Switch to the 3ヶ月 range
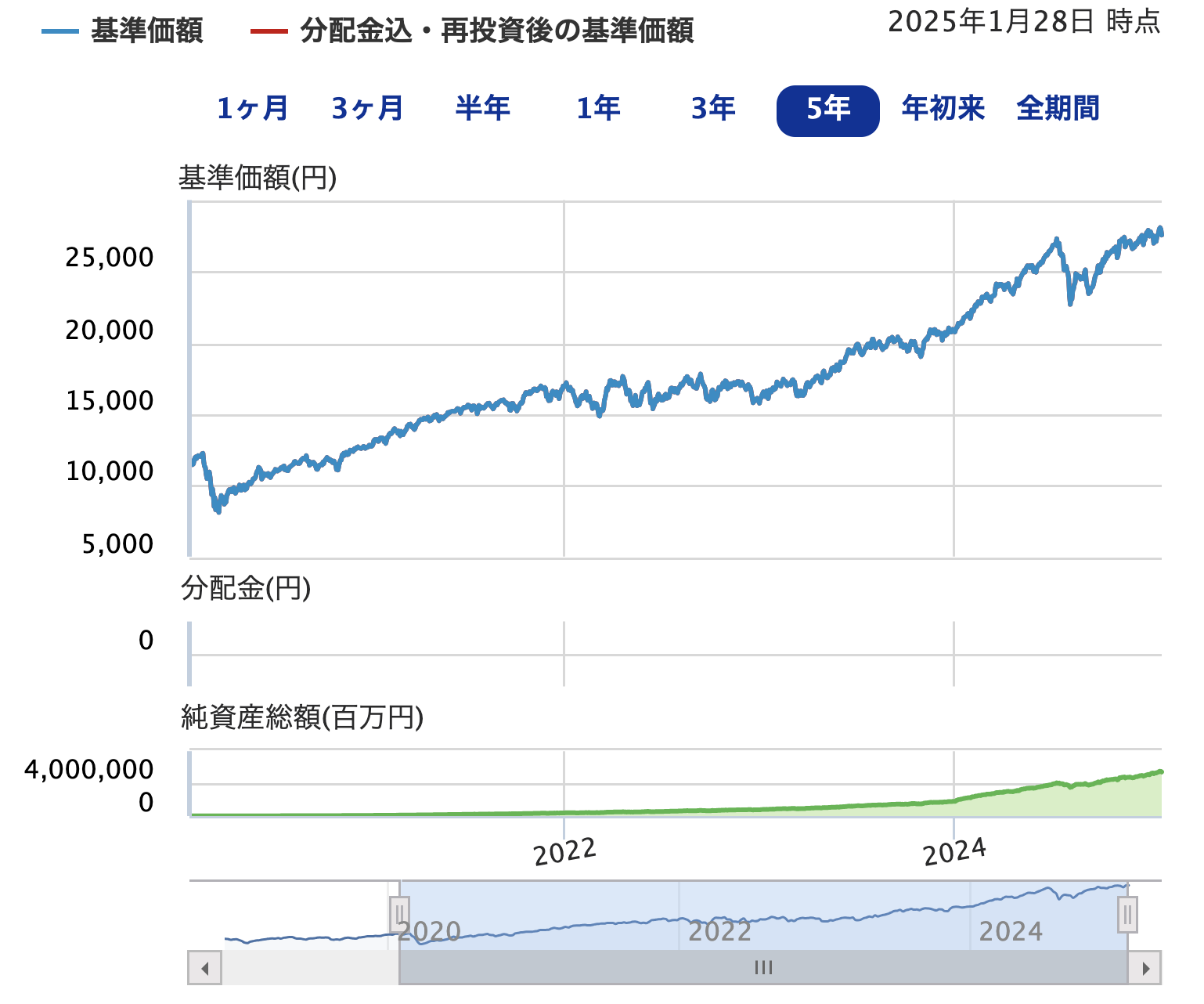Viewport: 1204px width, 1004px height. coord(367,109)
